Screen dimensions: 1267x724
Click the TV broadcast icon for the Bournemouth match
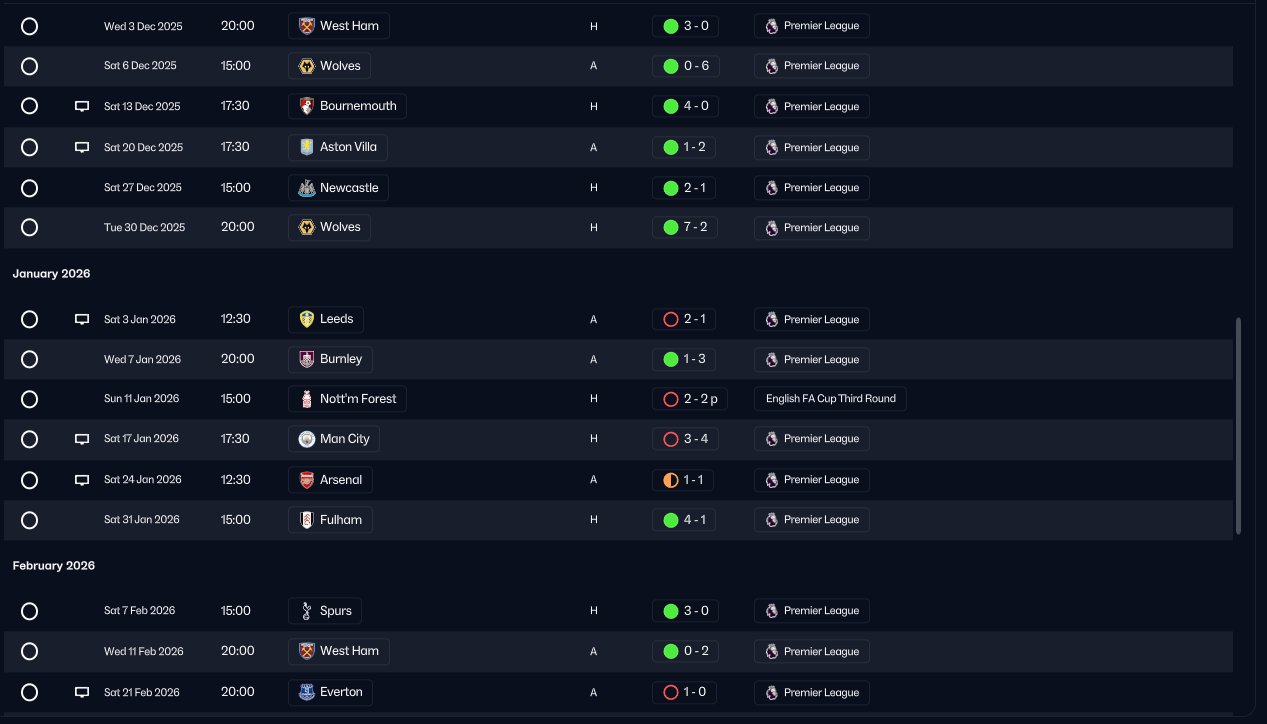point(82,106)
